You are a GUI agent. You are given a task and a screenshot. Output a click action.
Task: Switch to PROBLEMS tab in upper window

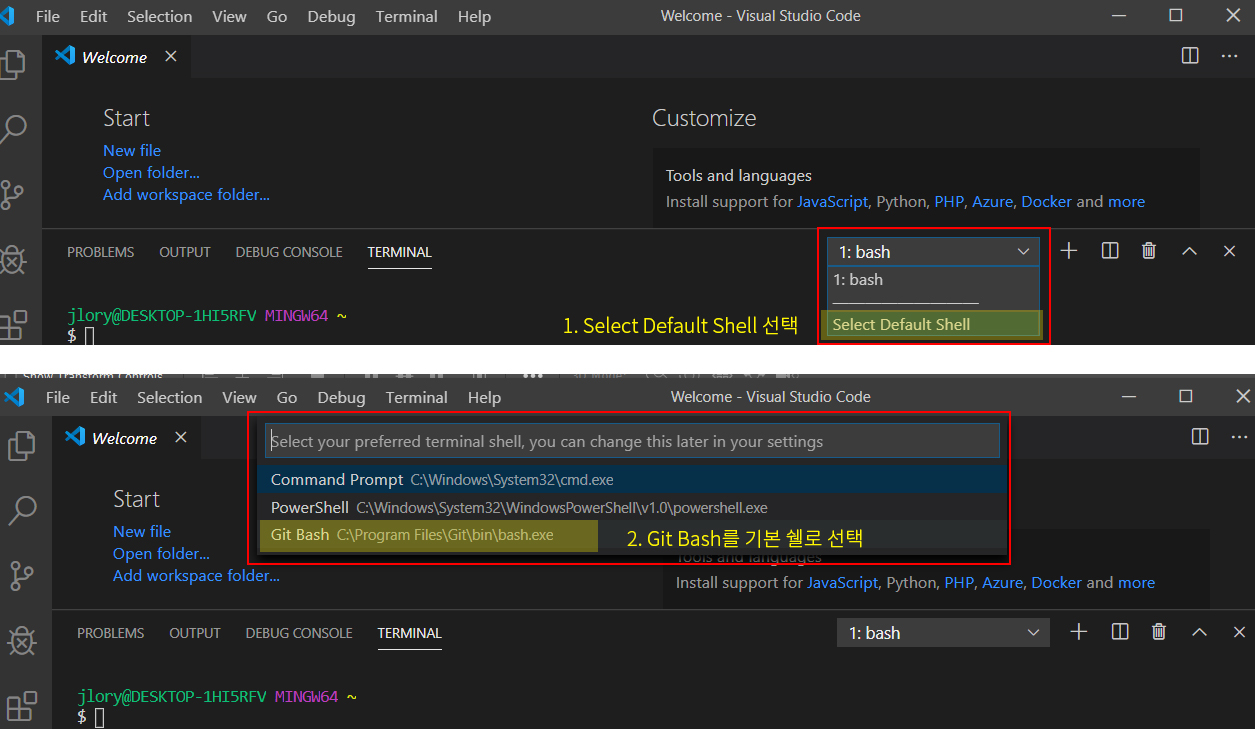pyautogui.click(x=100, y=252)
